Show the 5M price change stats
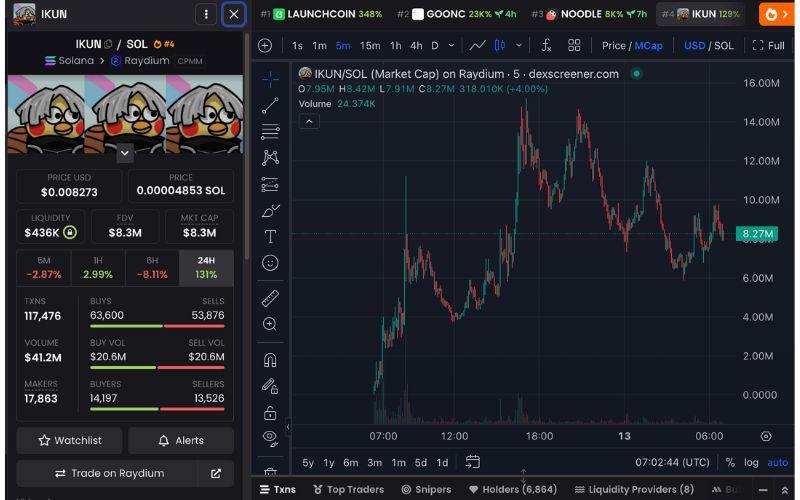800x500 pixels. click(44, 267)
